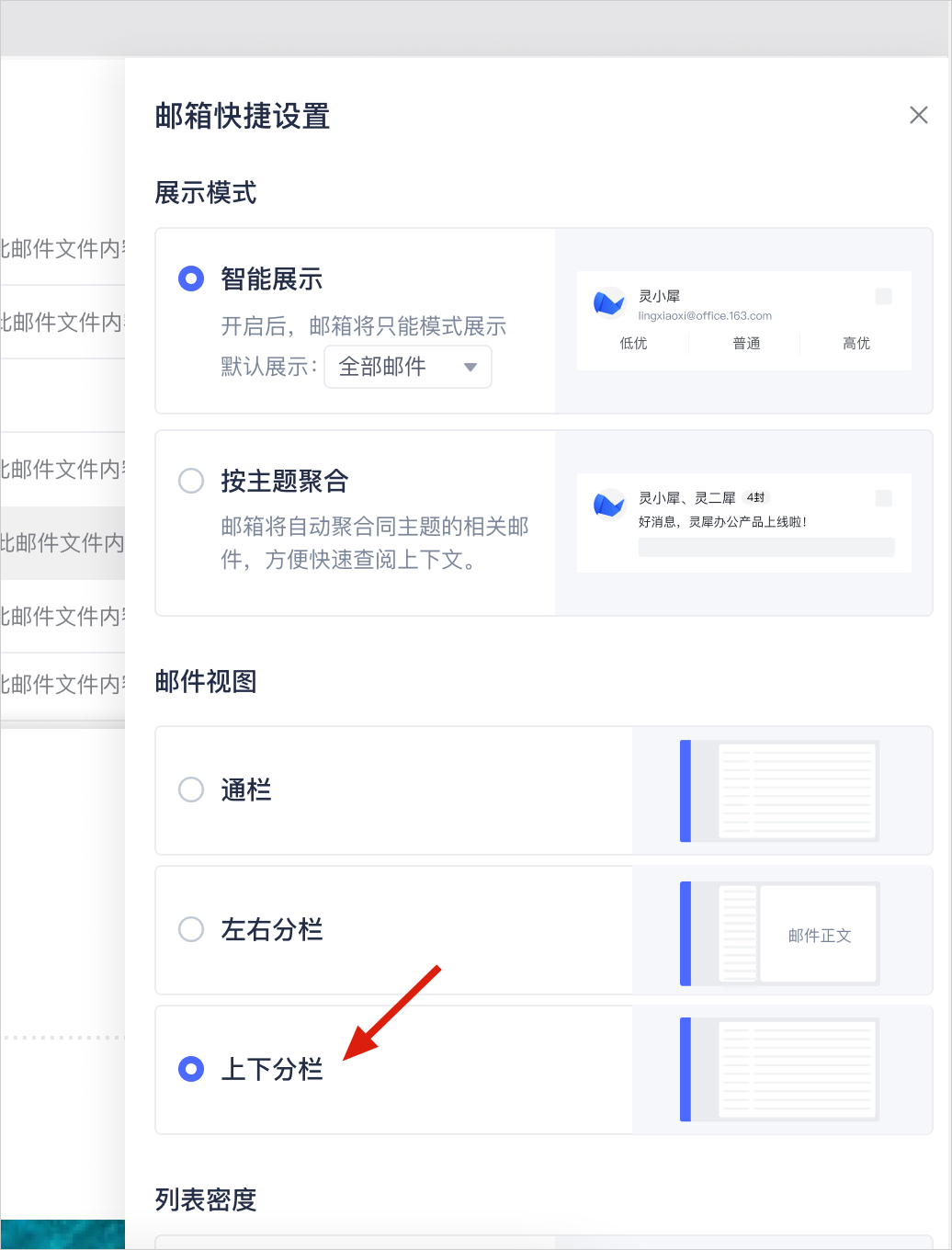Click the 4封 message count badge
This screenshot has width=952, height=1250.
pyautogui.click(x=755, y=497)
